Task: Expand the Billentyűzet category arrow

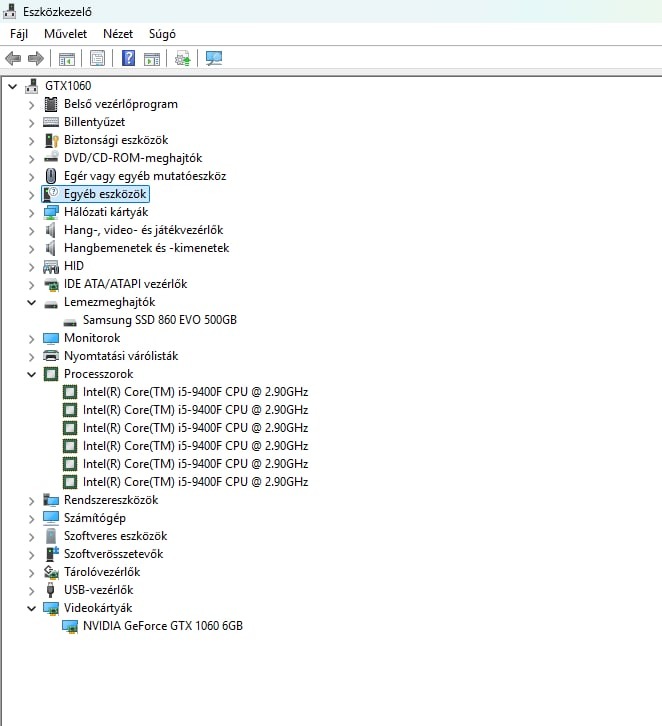Action: coord(31,123)
